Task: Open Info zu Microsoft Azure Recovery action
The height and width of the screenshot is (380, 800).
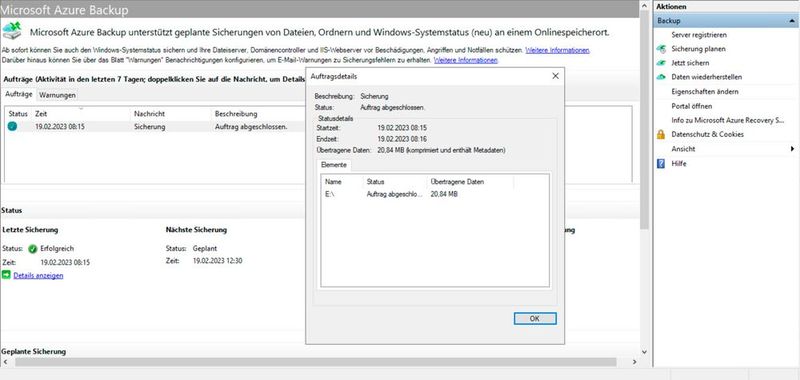Action: coord(728,120)
